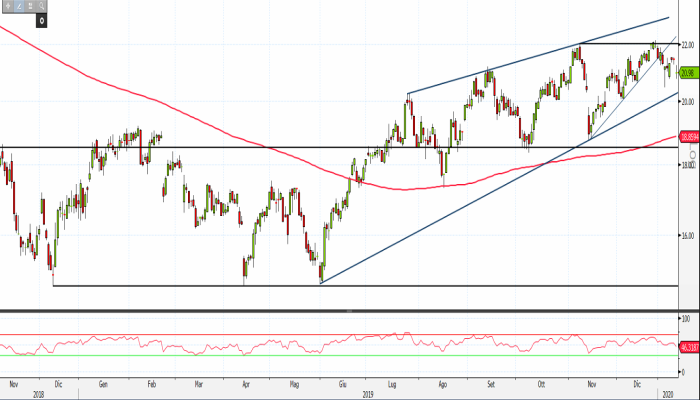Select the red overbought line in RSI panel
The height and width of the screenshot is (400, 700).
(x=339, y=334)
